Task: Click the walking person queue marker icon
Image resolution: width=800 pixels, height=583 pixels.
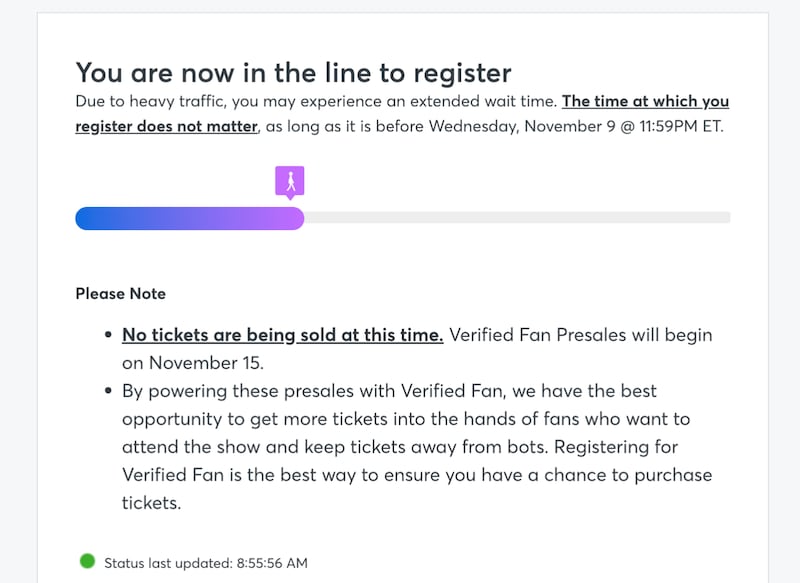Action: tap(290, 181)
